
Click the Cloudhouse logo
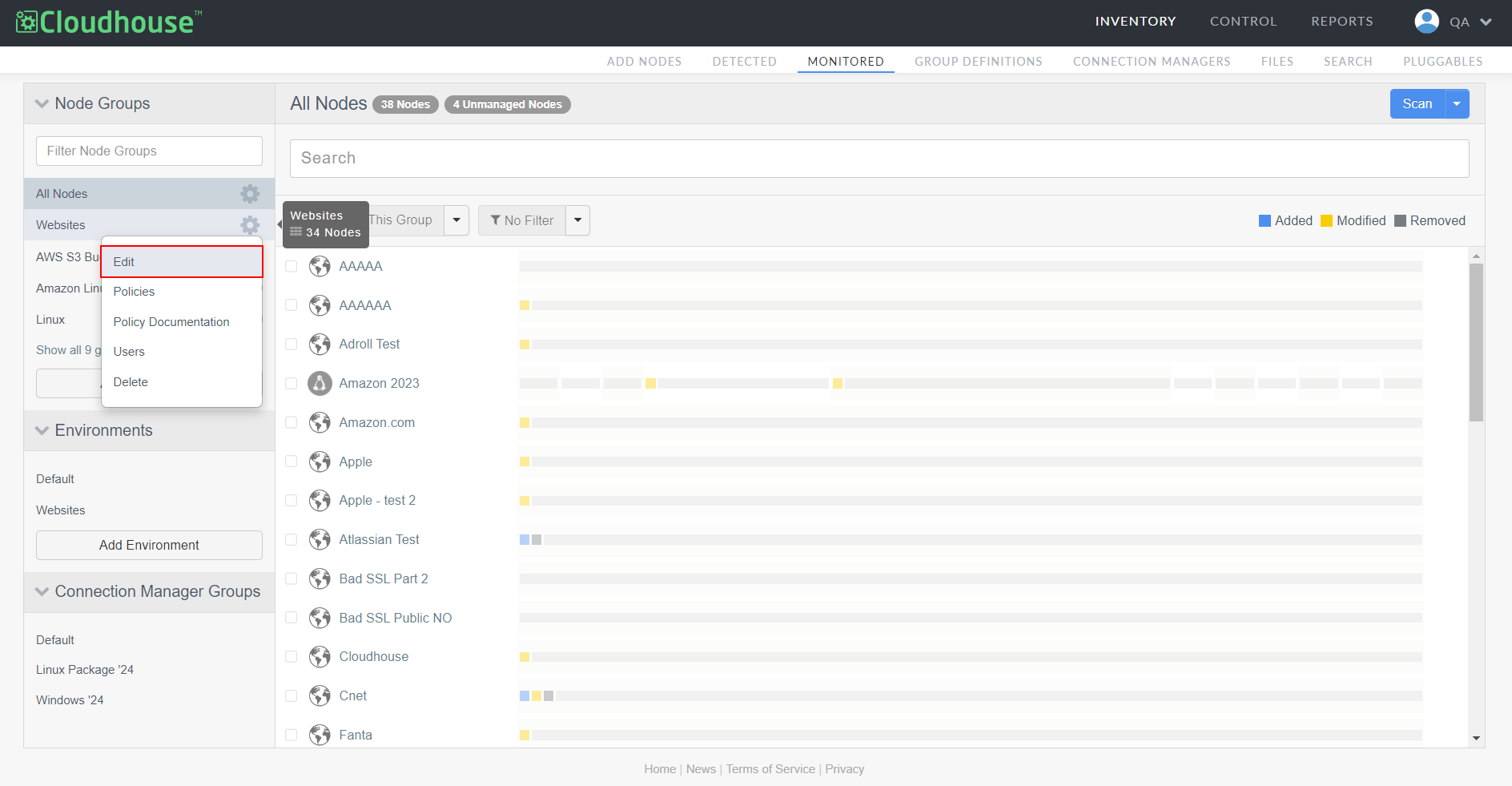click(109, 22)
